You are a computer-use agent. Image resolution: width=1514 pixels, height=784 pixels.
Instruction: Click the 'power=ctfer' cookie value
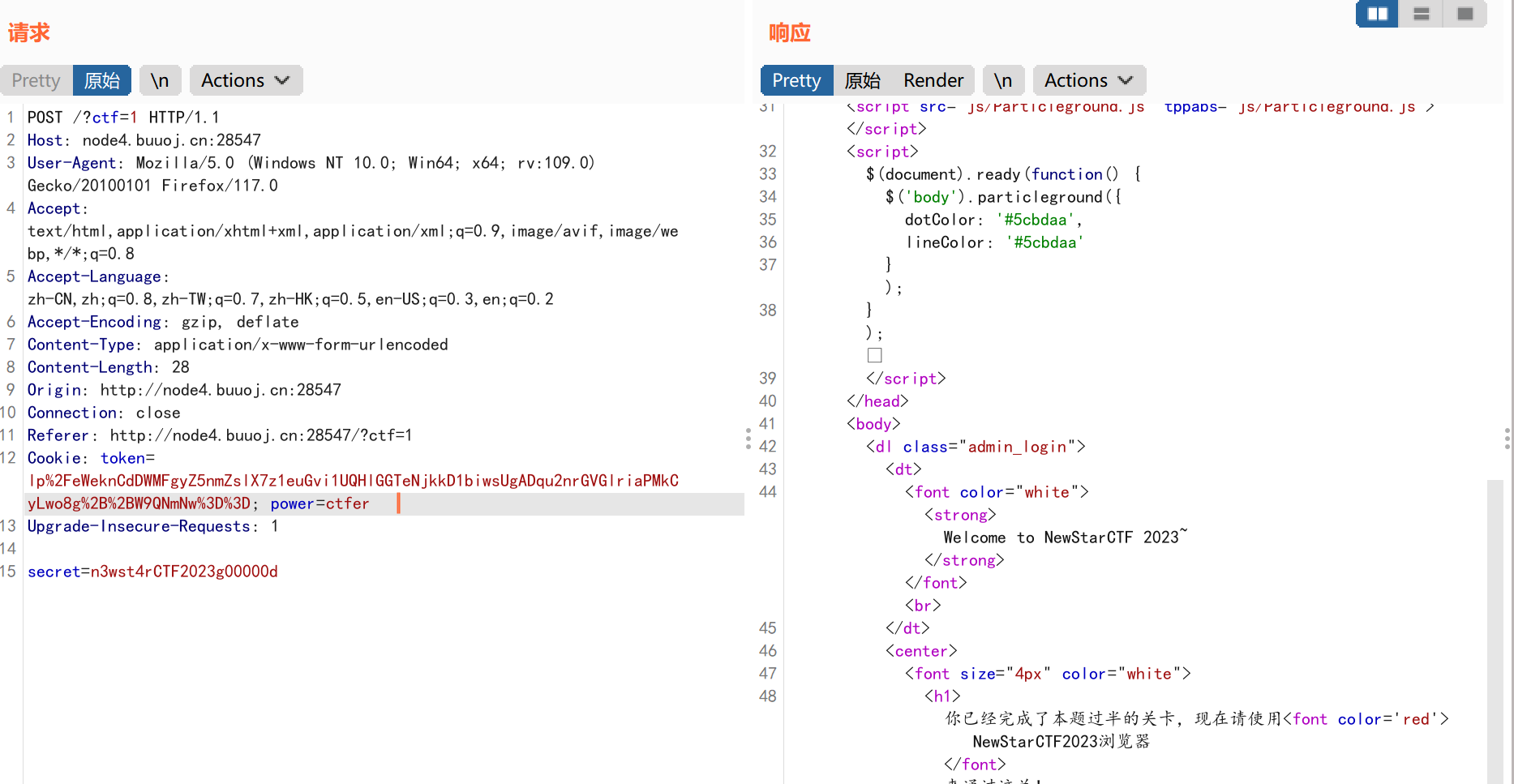click(x=320, y=503)
